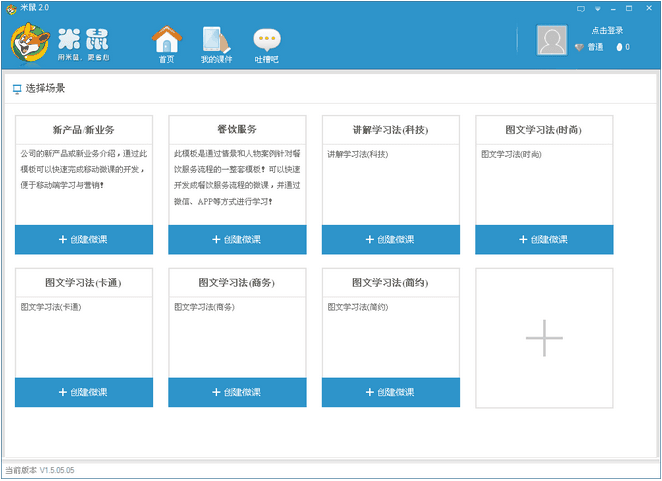Click the 选择场景 section monitor icon
Image resolution: width=662 pixels, height=481 pixels.
17,89
